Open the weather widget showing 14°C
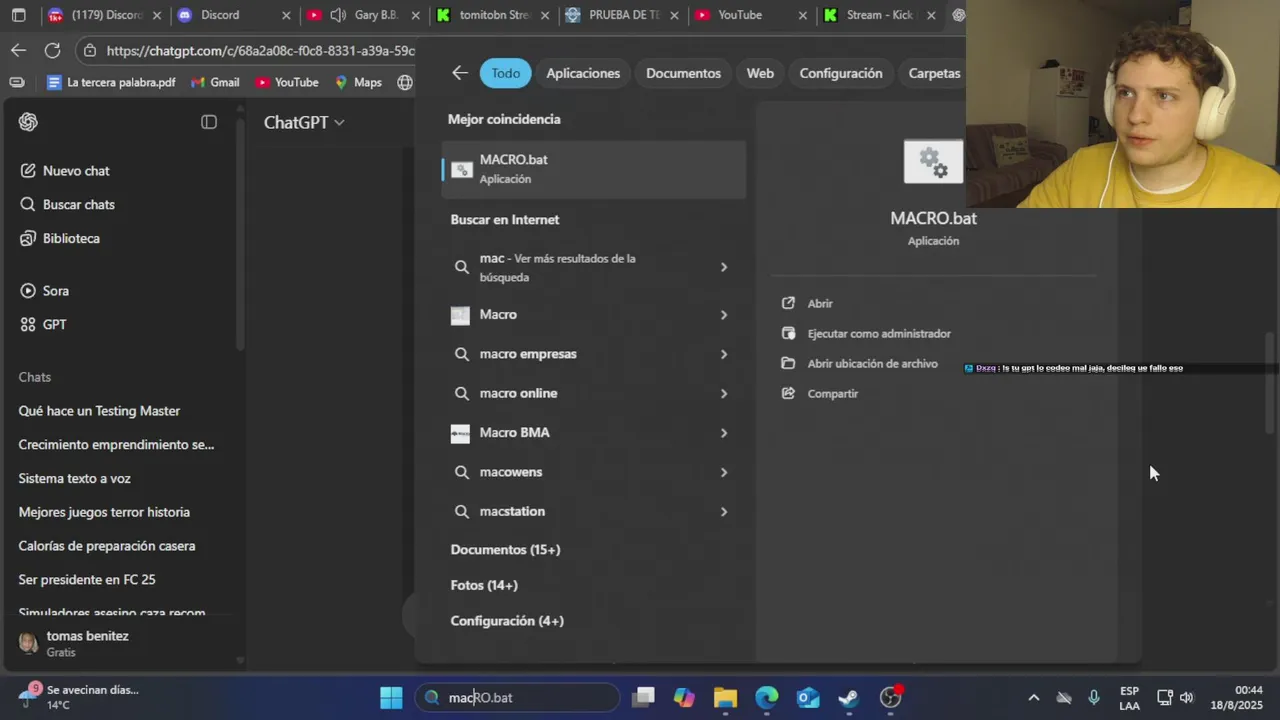The height and width of the screenshot is (720, 1280). point(78,697)
